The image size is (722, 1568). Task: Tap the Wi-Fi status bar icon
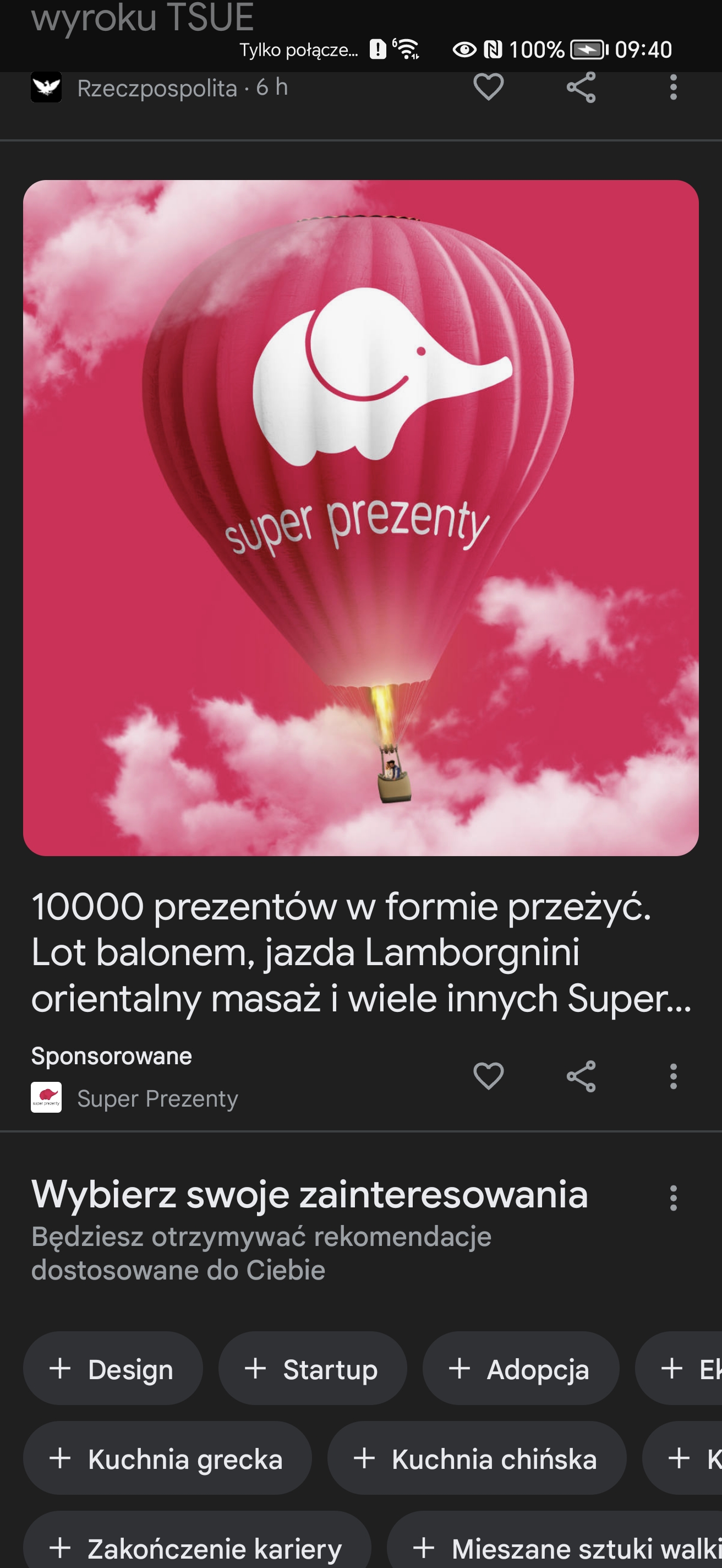click(x=407, y=48)
